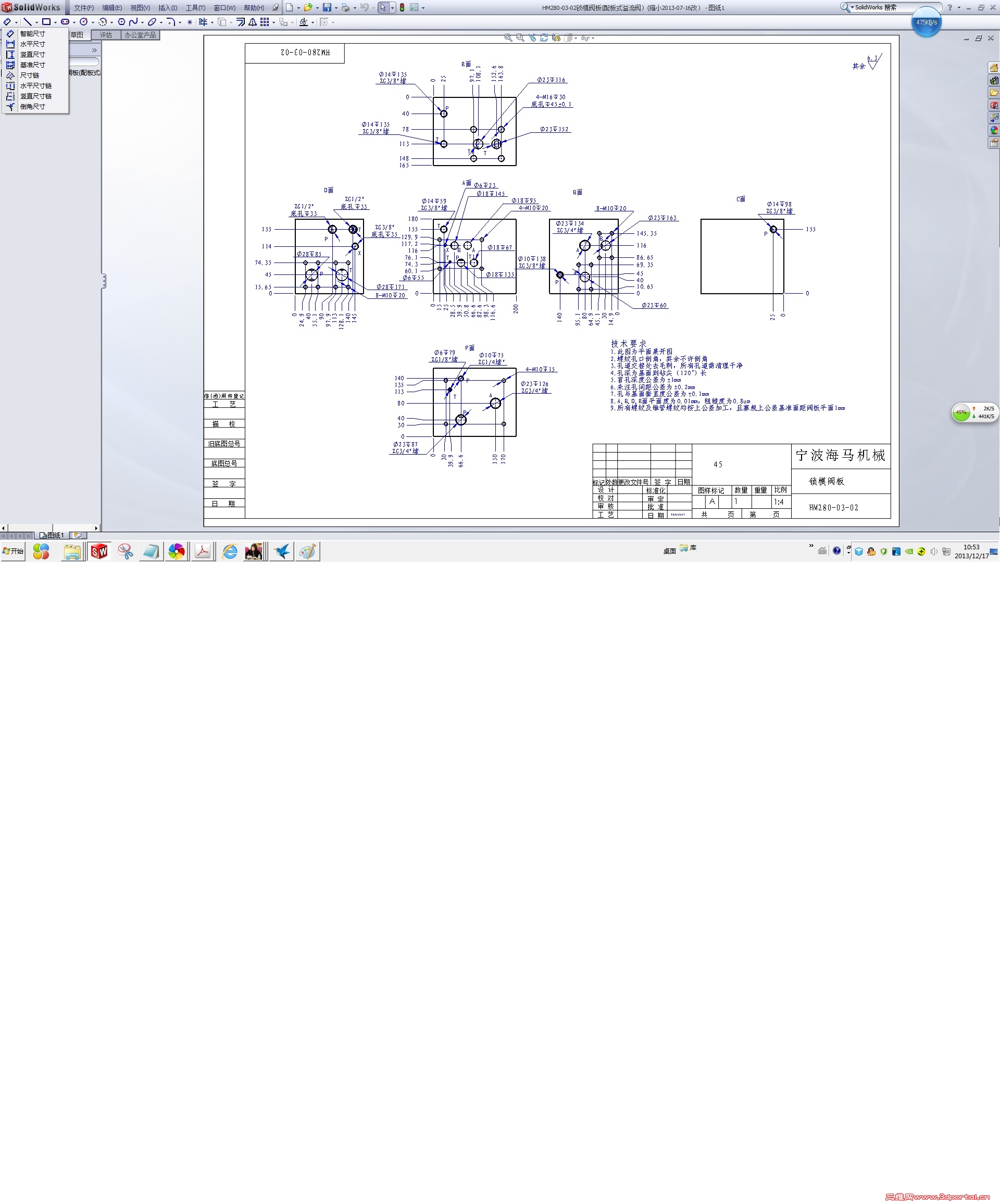Click the Mirror Entities icon
Image resolution: width=1000 pixels, height=1204 pixels.
pyautogui.click(x=252, y=22)
